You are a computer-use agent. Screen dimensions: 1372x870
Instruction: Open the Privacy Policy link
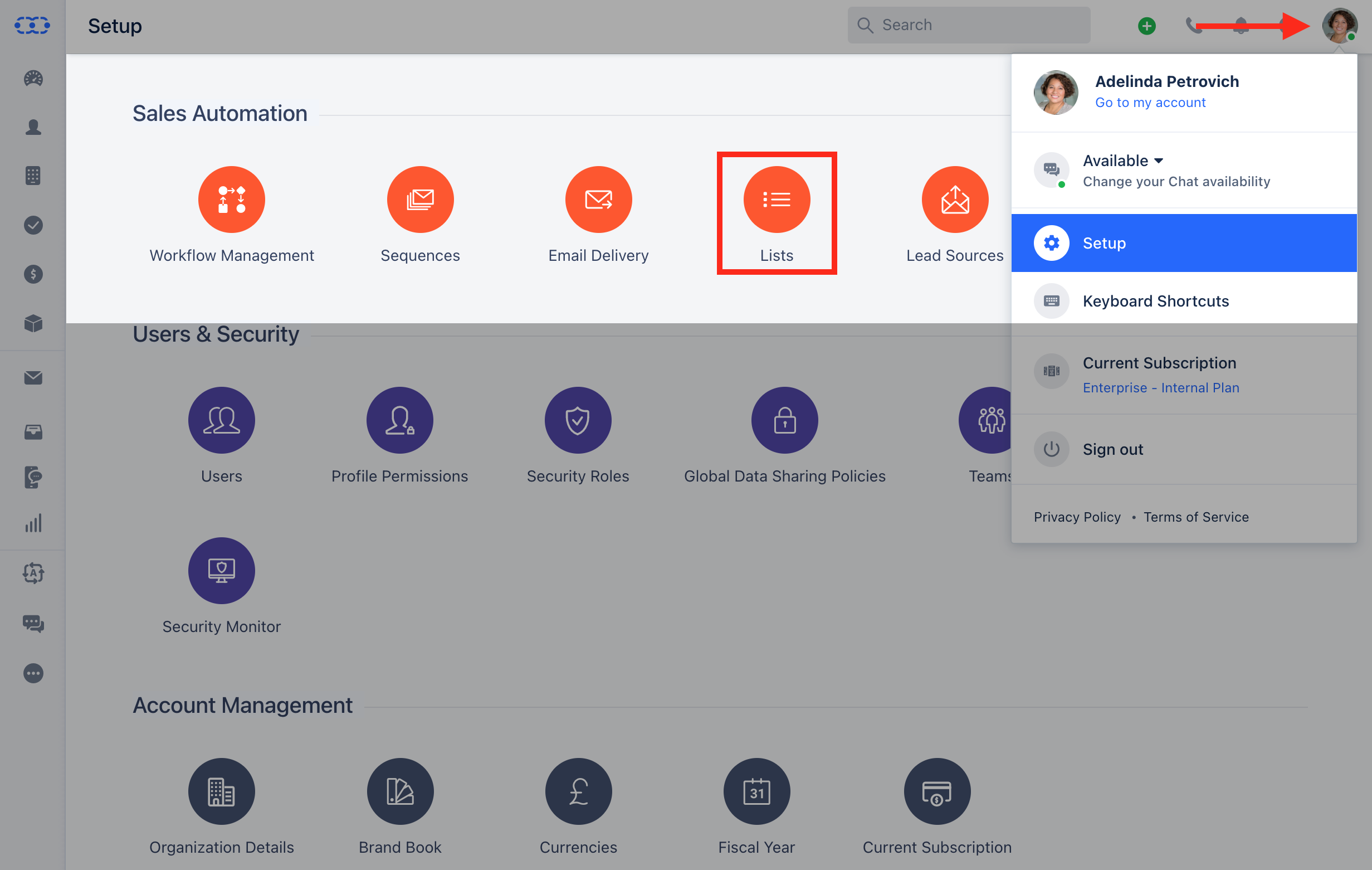1077,517
